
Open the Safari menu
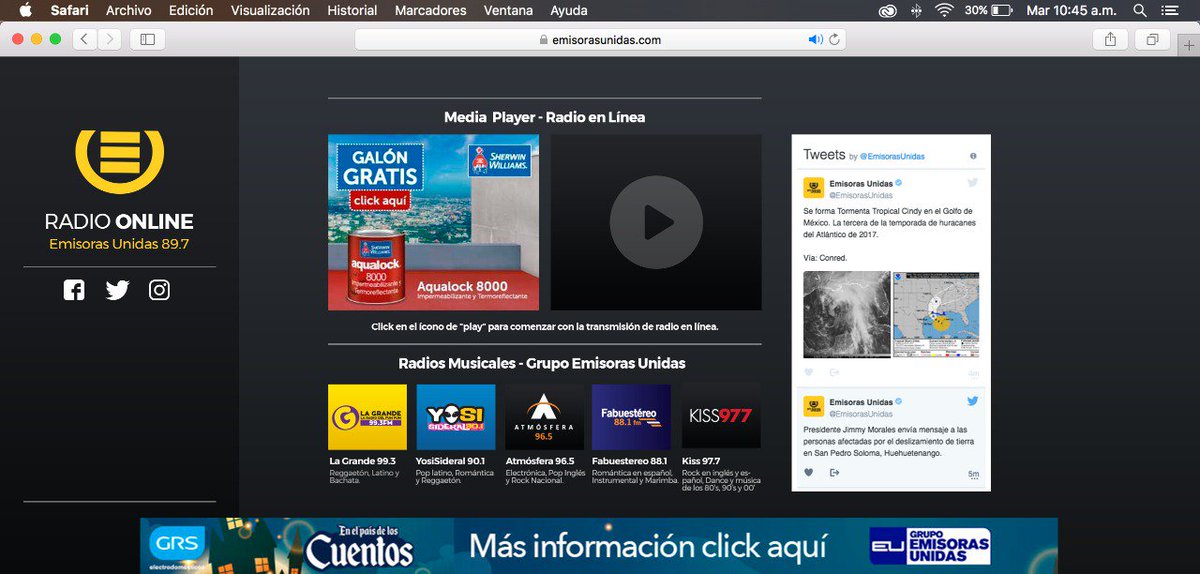tap(70, 10)
